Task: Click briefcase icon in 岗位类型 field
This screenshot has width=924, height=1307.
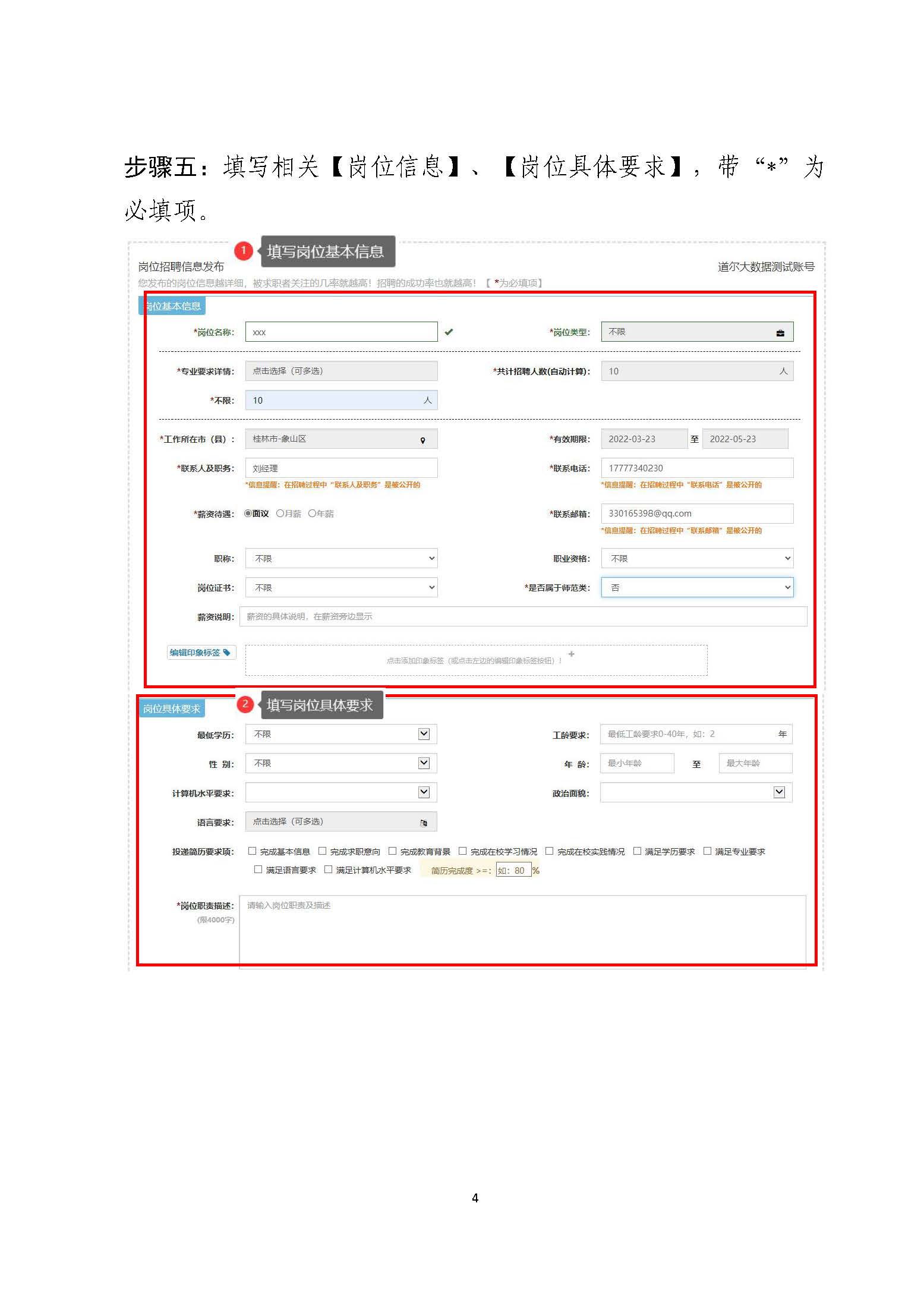Action: click(780, 333)
